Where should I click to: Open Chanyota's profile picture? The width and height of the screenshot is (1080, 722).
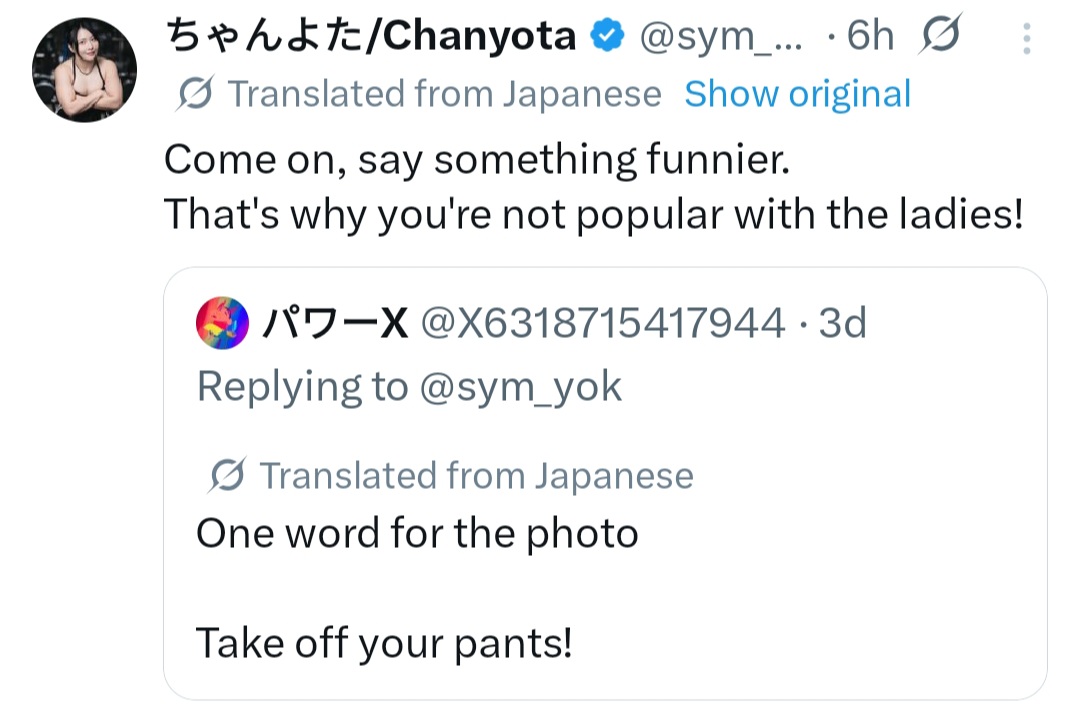(84, 69)
